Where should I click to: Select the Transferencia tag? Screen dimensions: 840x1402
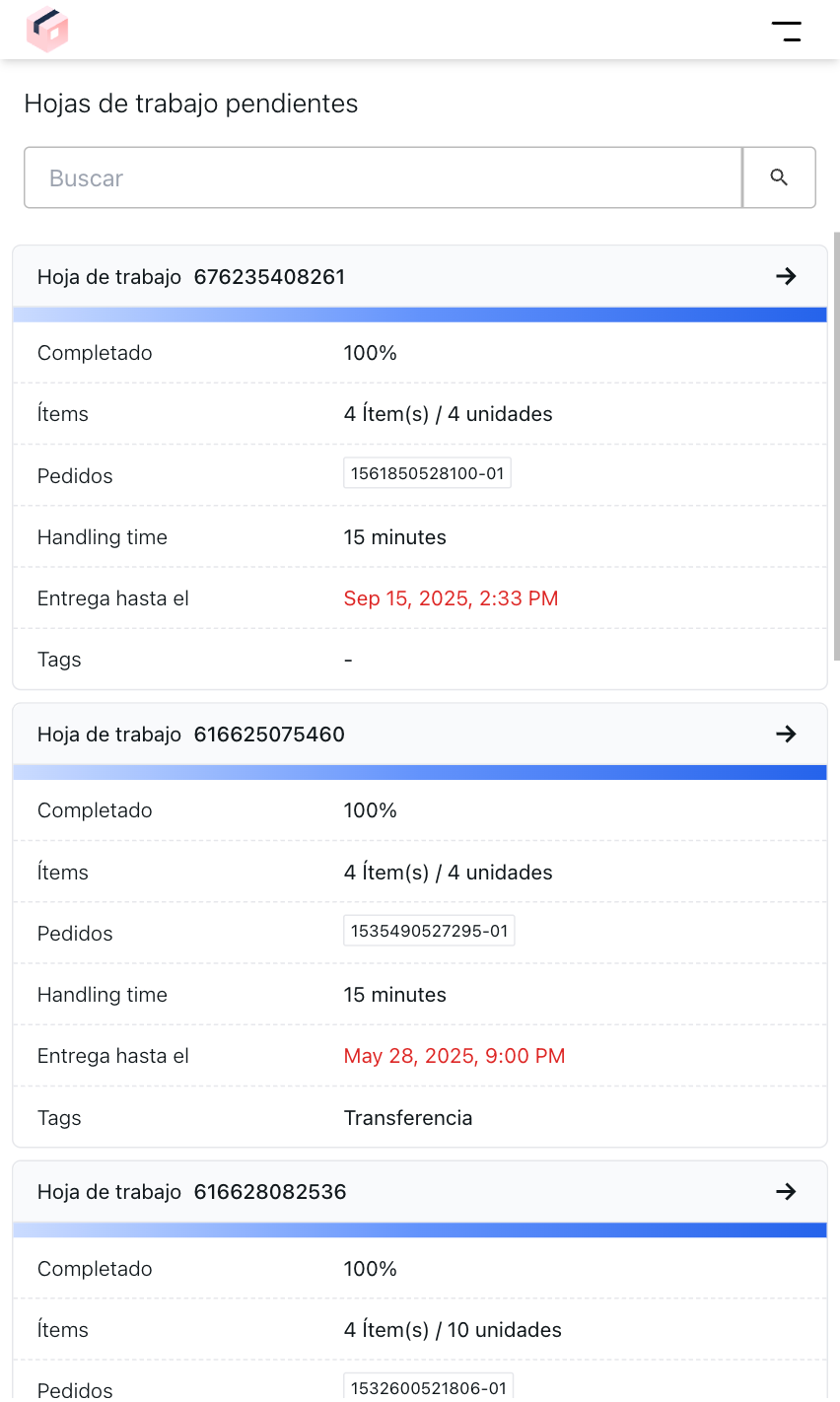coord(408,1117)
